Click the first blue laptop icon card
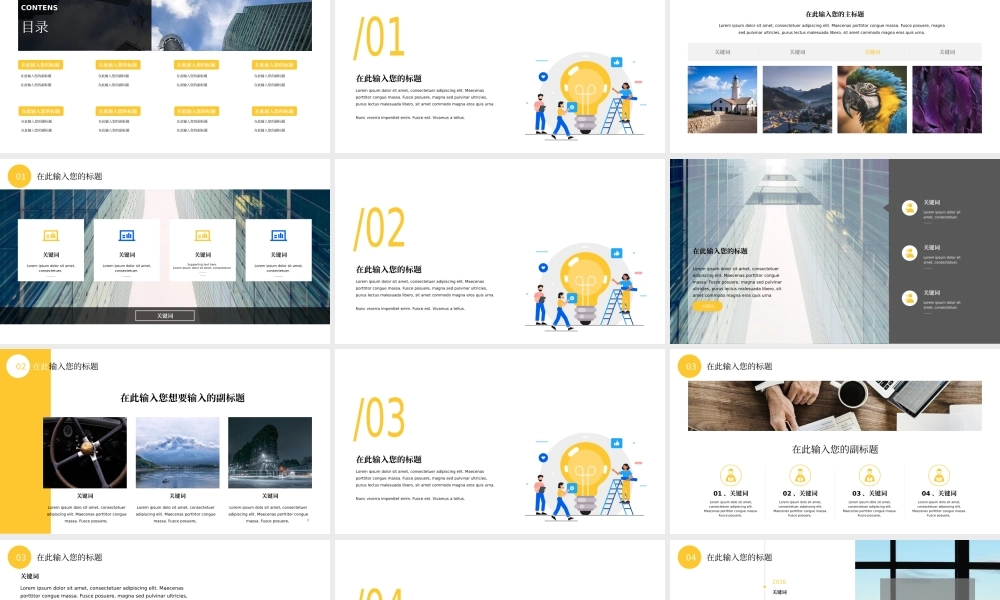 click(x=127, y=249)
